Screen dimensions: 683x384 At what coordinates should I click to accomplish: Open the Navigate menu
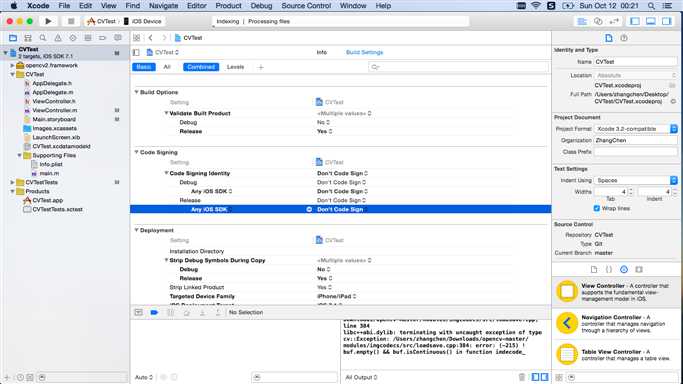[x=163, y=6]
